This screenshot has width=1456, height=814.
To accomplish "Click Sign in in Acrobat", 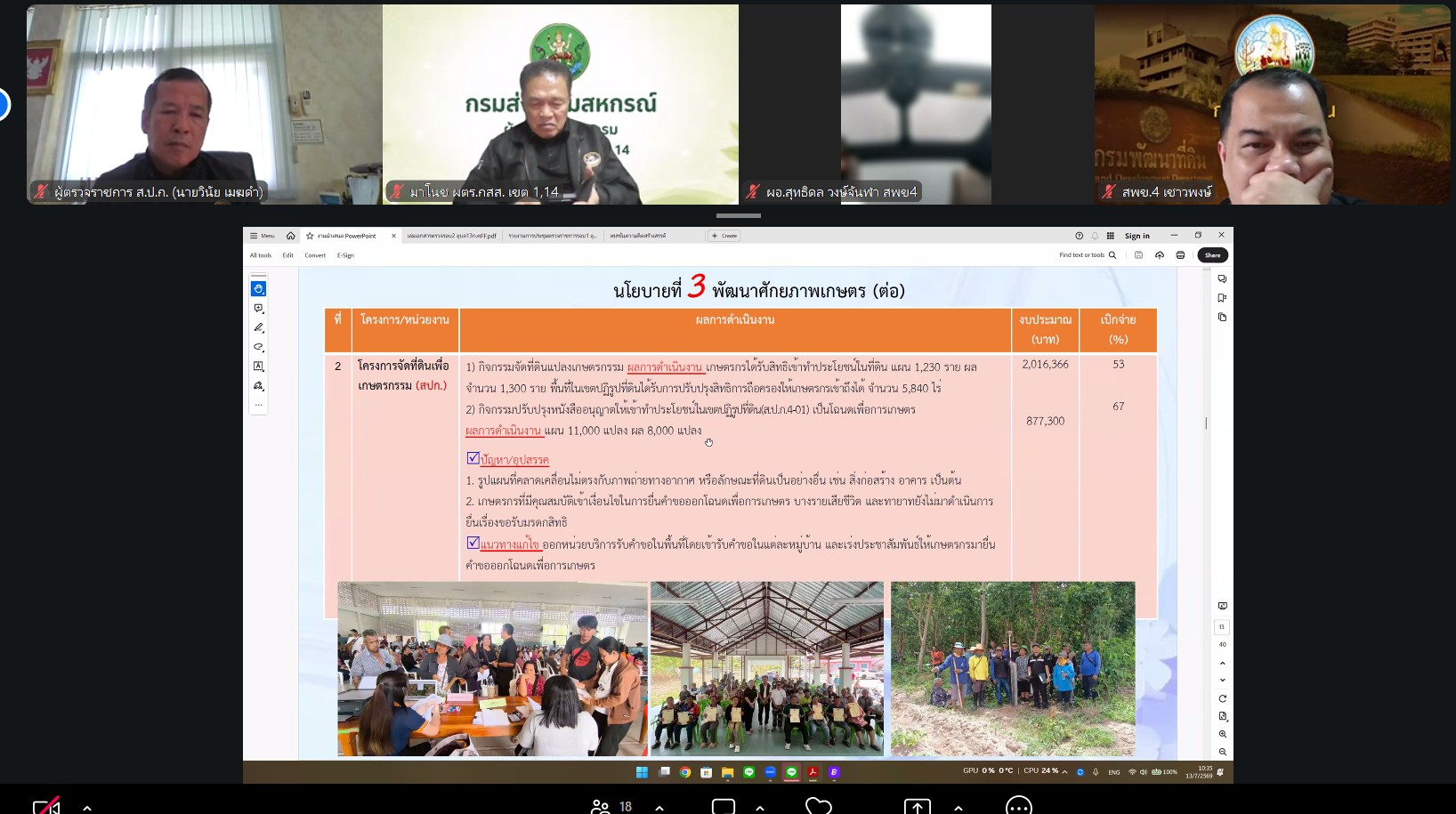I will [x=1137, y=236].
